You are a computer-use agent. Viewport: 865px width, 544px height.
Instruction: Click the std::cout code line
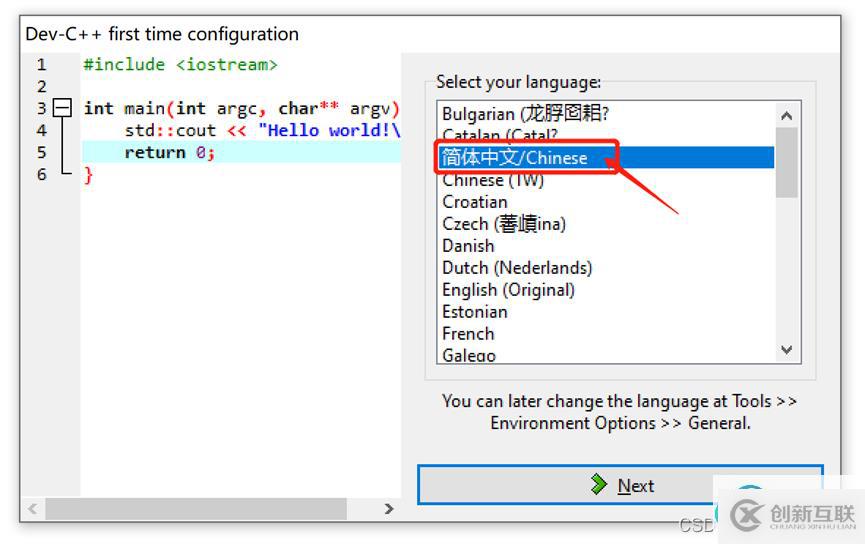click(262, 131)
